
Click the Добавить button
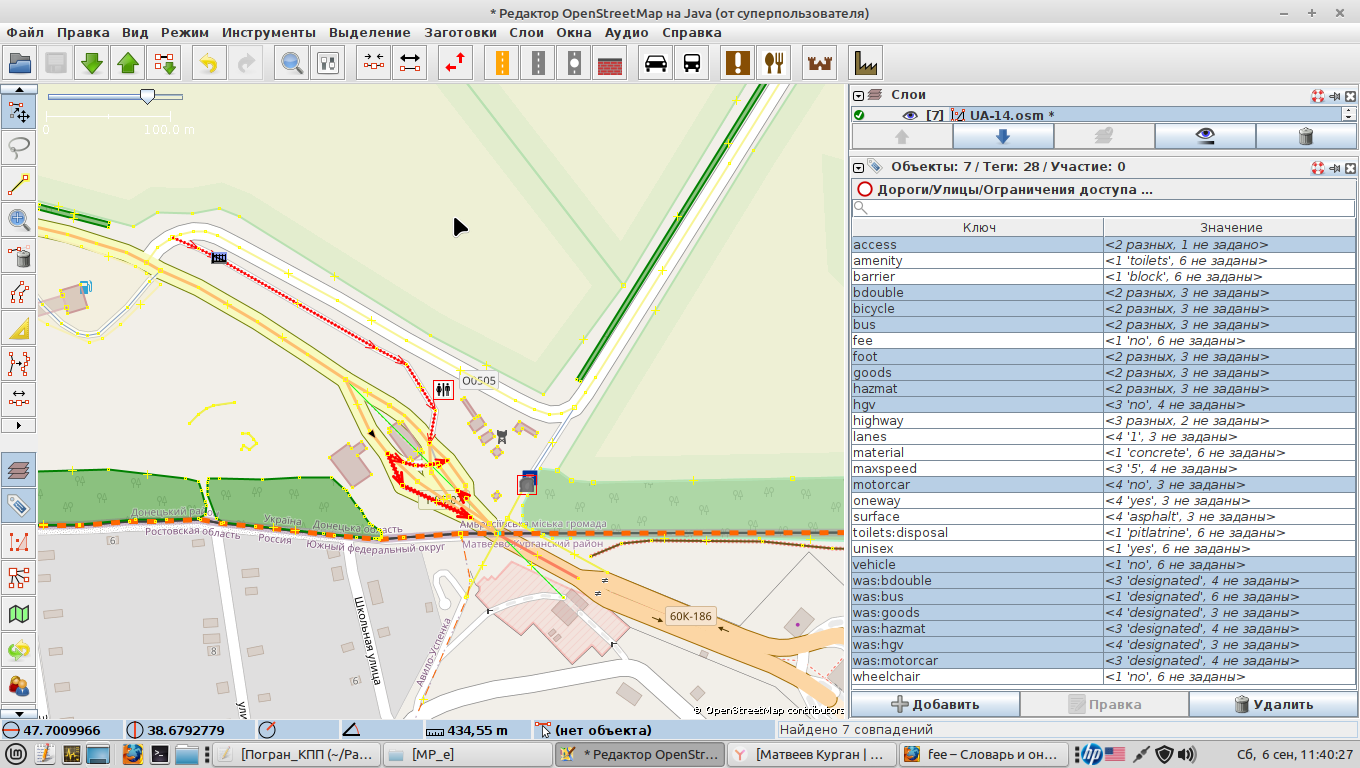935,704
